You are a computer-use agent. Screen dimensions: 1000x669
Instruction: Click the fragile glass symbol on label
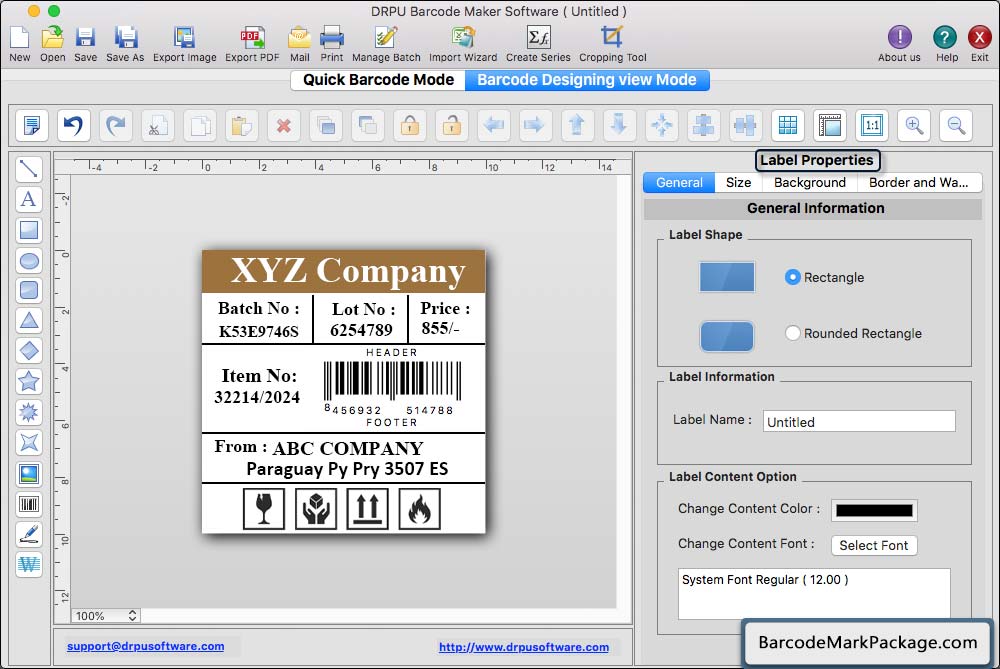point(263,509)
